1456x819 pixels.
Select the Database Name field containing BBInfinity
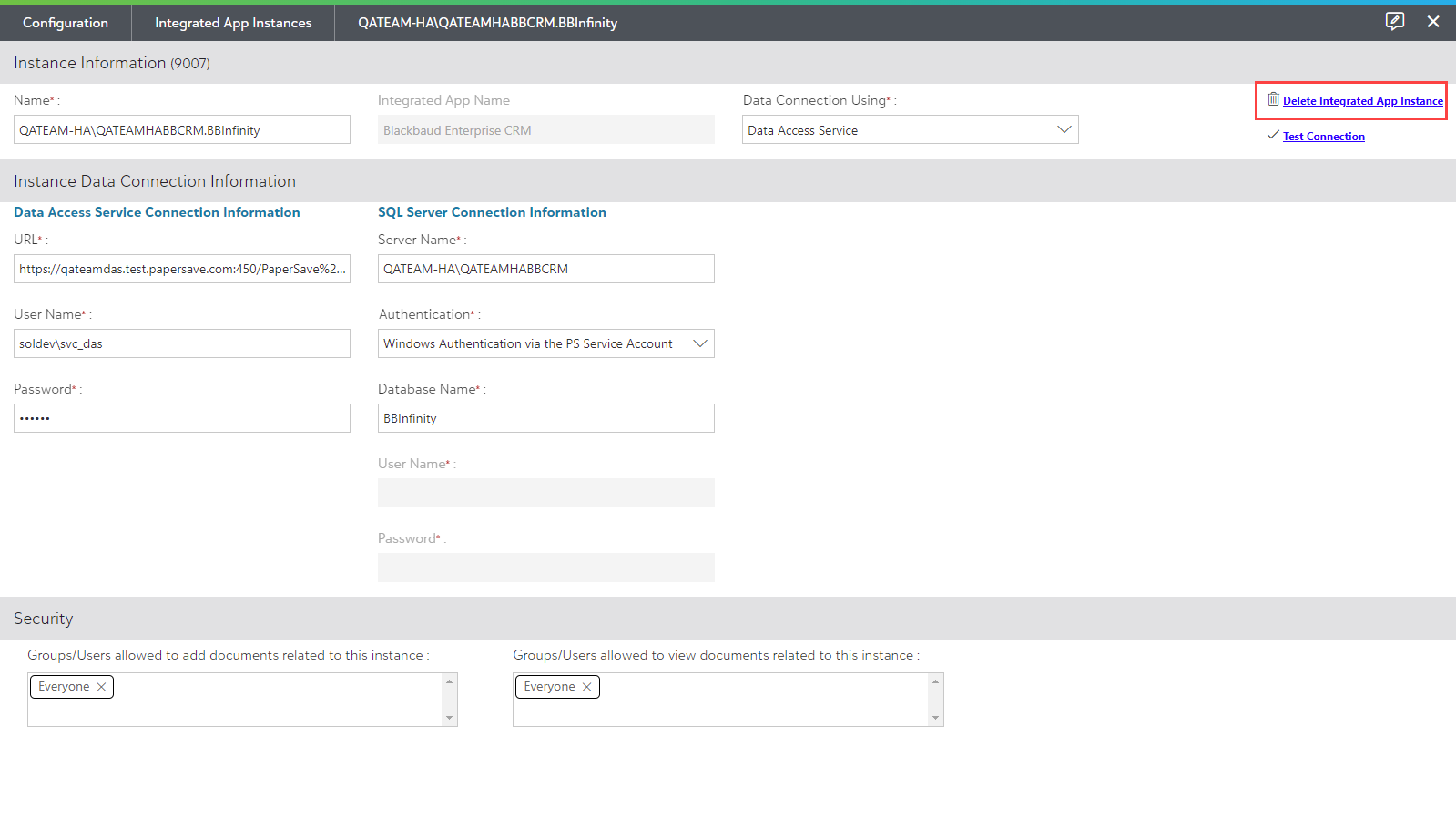546,418
